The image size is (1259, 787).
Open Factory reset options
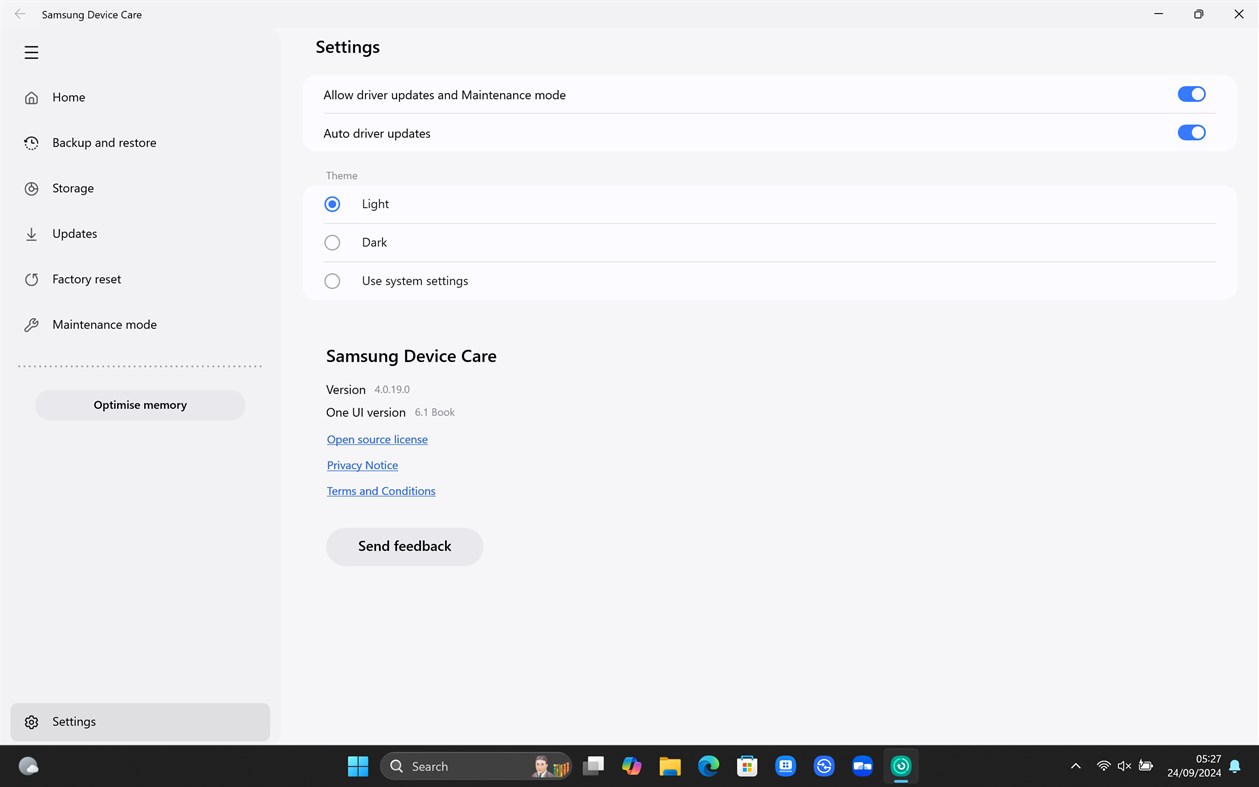pyautogui.click(x=86, y=279)
